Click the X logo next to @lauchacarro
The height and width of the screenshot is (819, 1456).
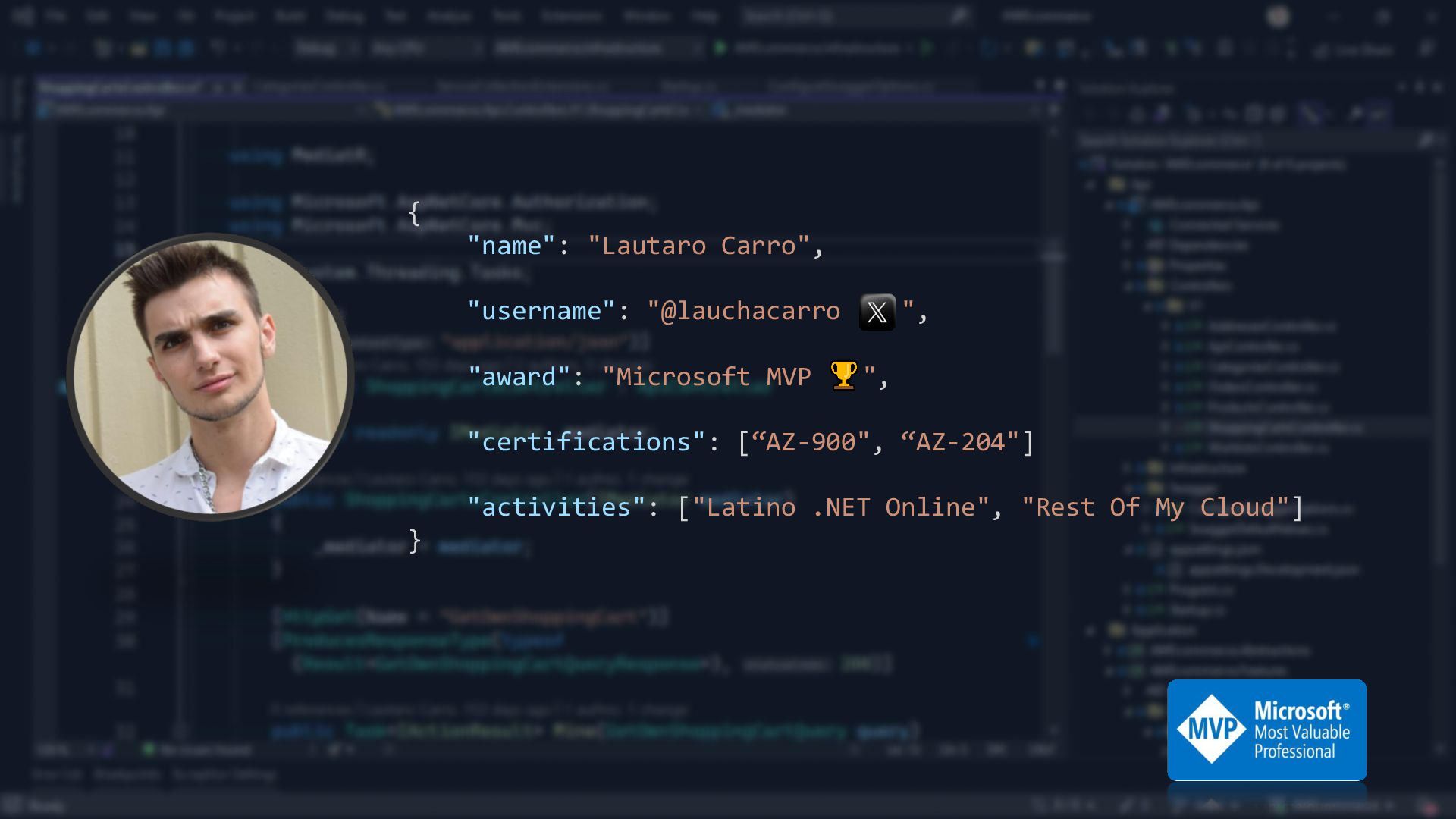click(x=877, y=312)
